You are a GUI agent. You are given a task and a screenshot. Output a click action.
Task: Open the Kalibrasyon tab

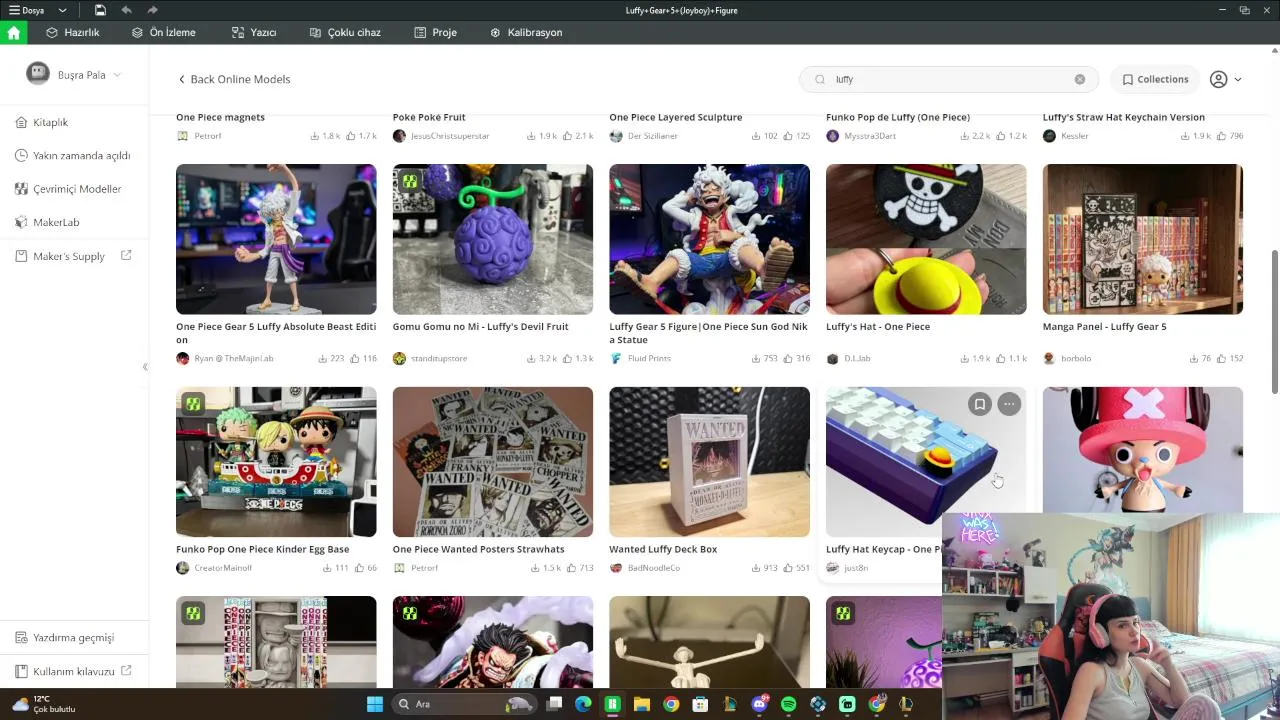tap(526, 32)
